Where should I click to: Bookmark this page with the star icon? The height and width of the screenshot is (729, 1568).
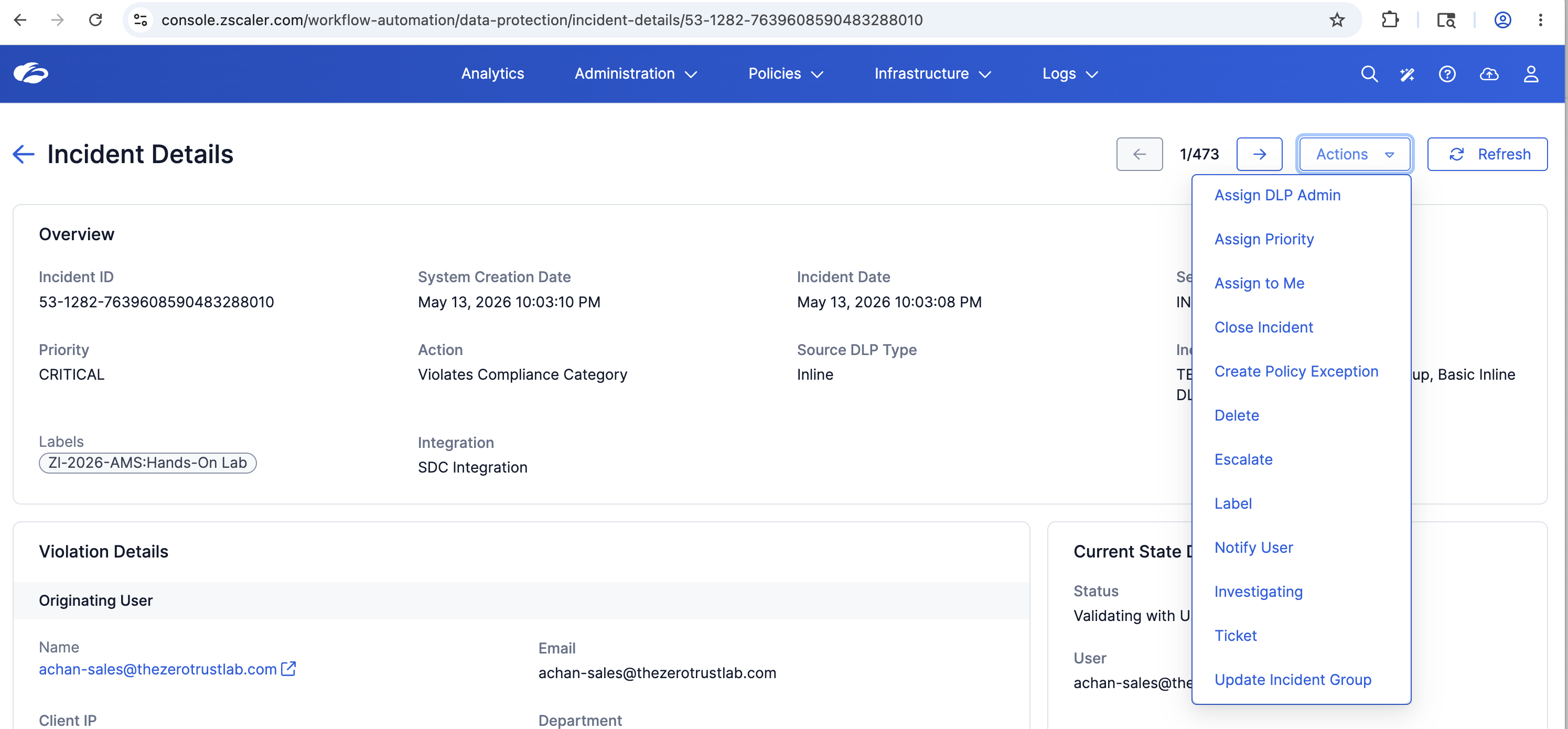coord(1337,20)
